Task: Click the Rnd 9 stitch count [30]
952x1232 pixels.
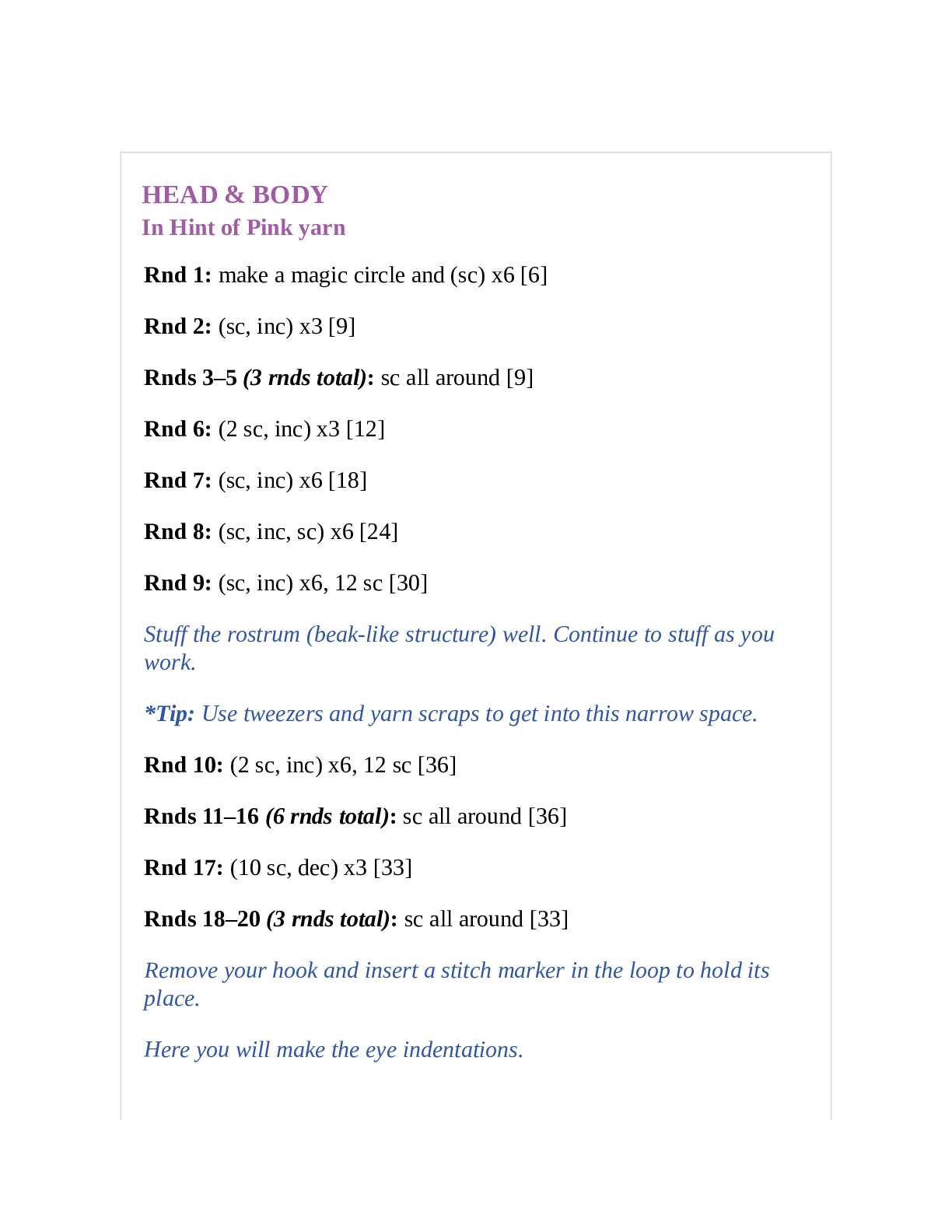Action: [408, 583]
